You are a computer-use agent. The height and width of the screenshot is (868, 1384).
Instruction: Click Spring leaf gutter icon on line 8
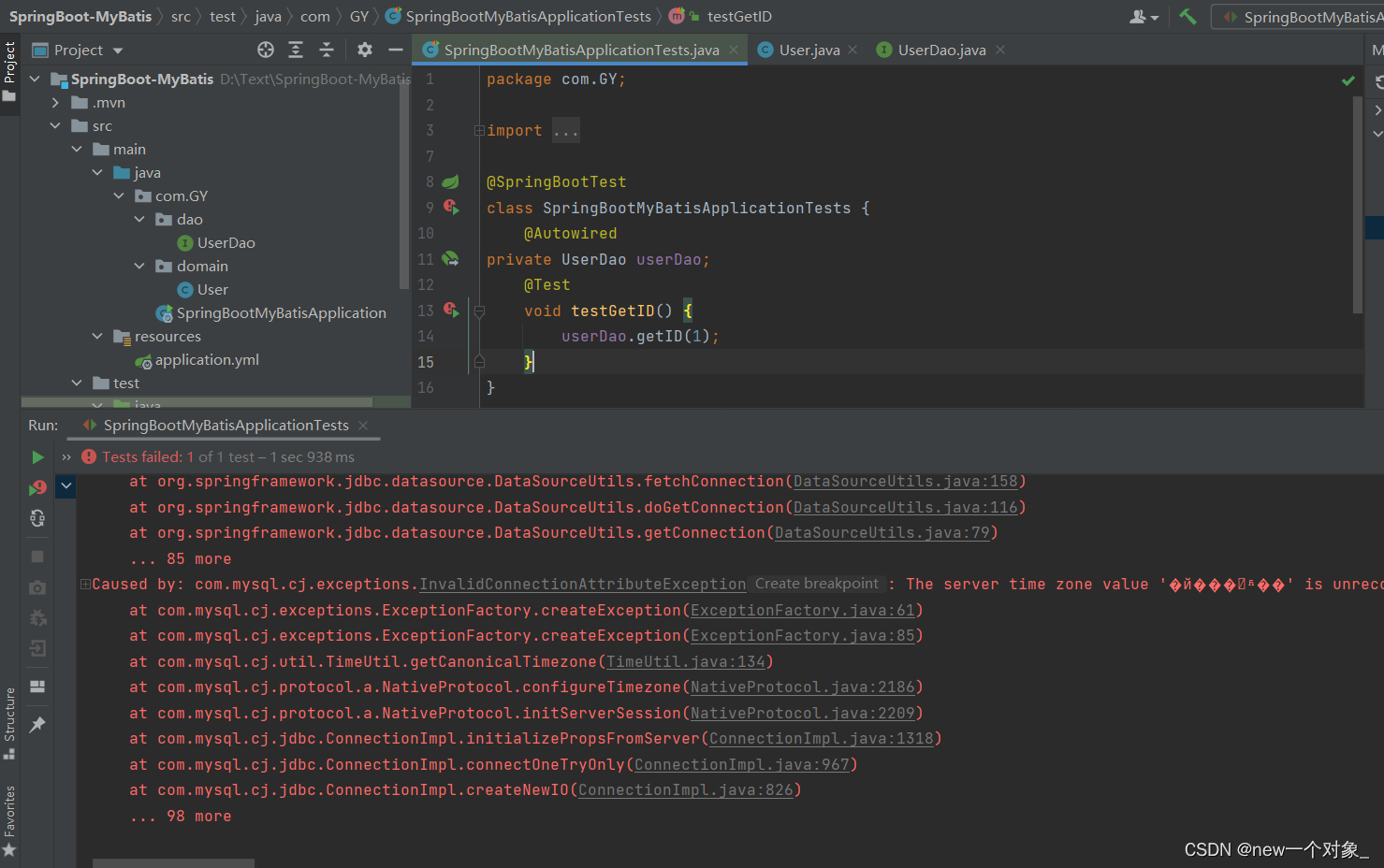450,182
